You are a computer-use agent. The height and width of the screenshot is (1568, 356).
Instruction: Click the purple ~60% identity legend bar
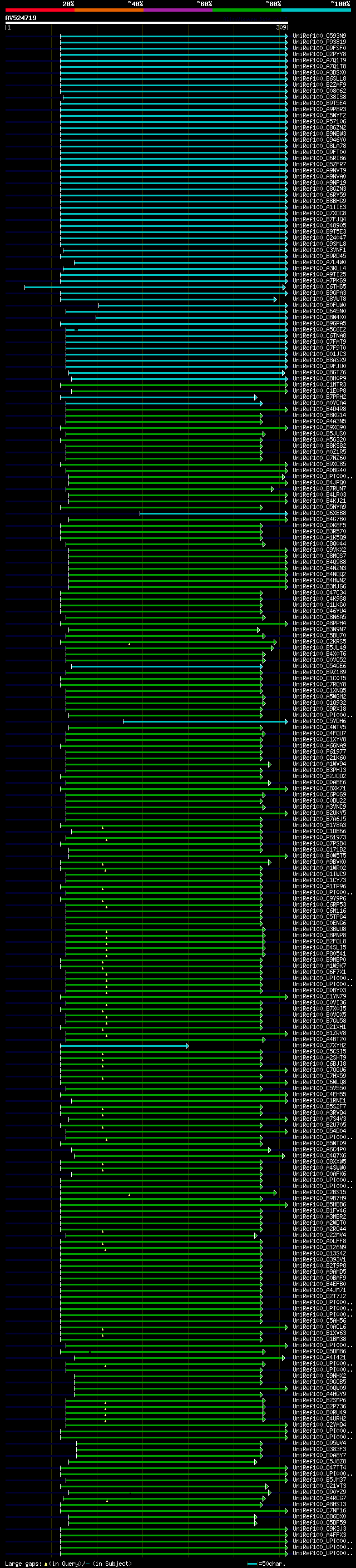(x=177, y=10)
